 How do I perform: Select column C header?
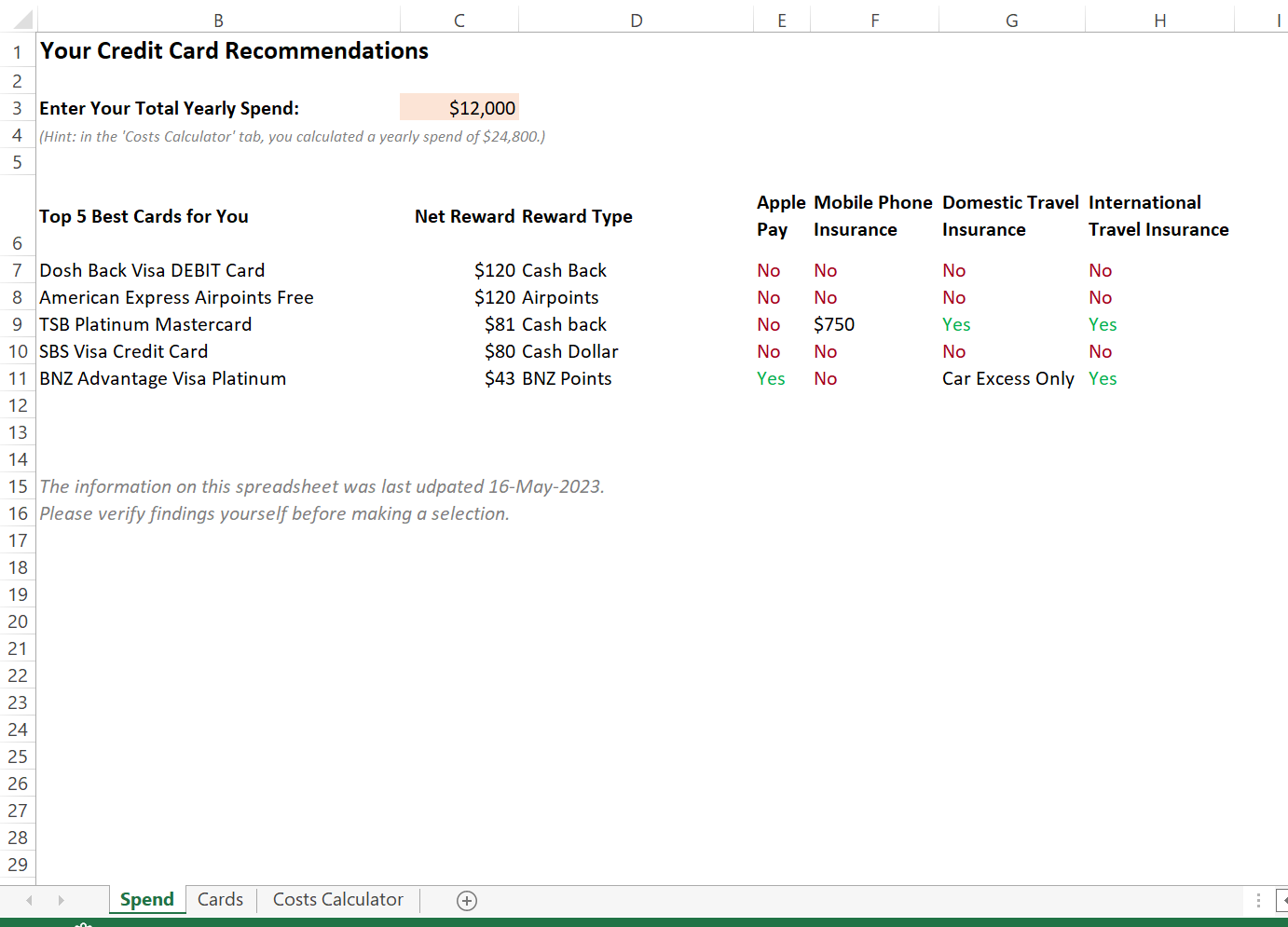coord(459,20)
